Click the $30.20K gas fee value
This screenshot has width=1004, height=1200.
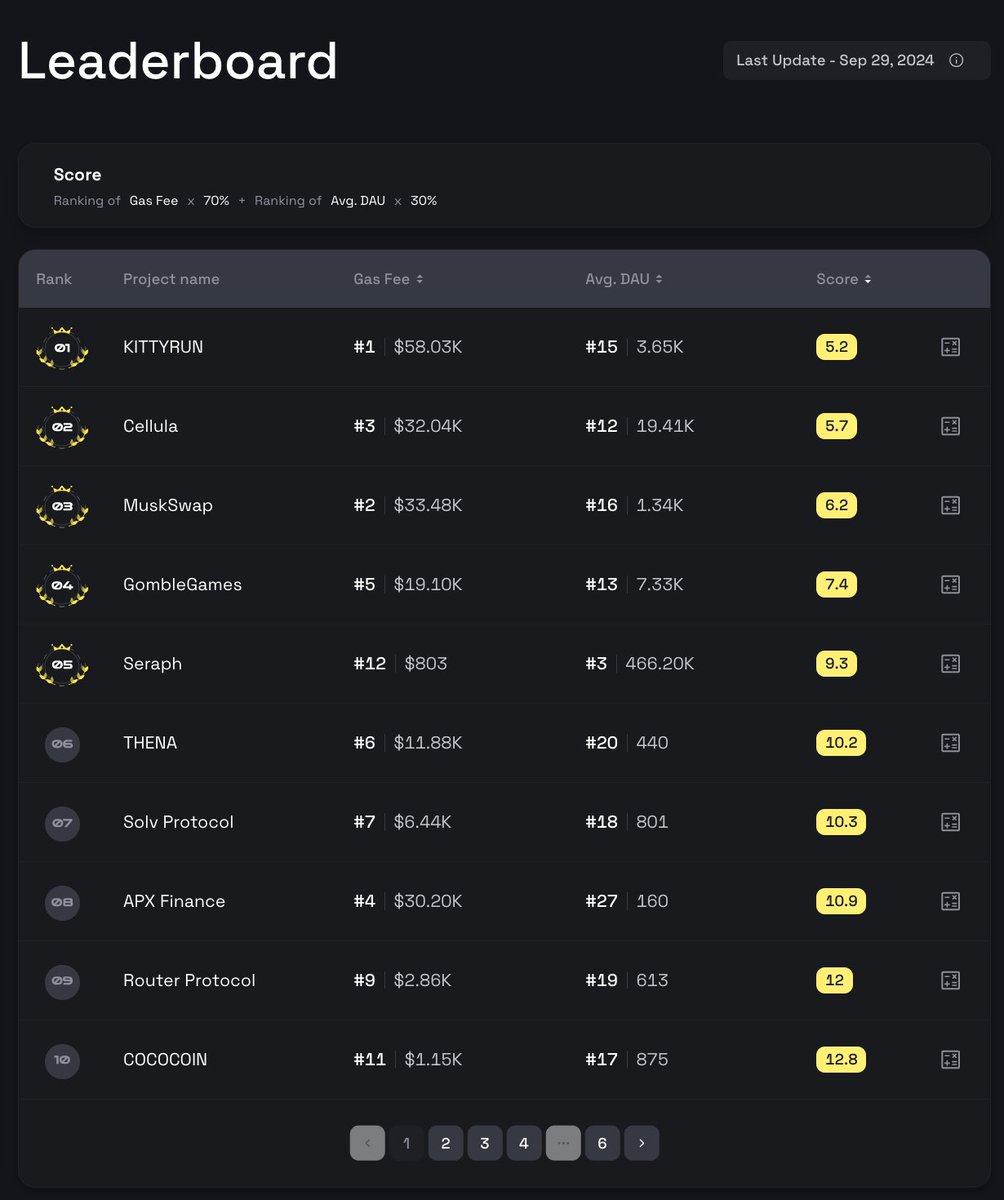tap(428, 901)
